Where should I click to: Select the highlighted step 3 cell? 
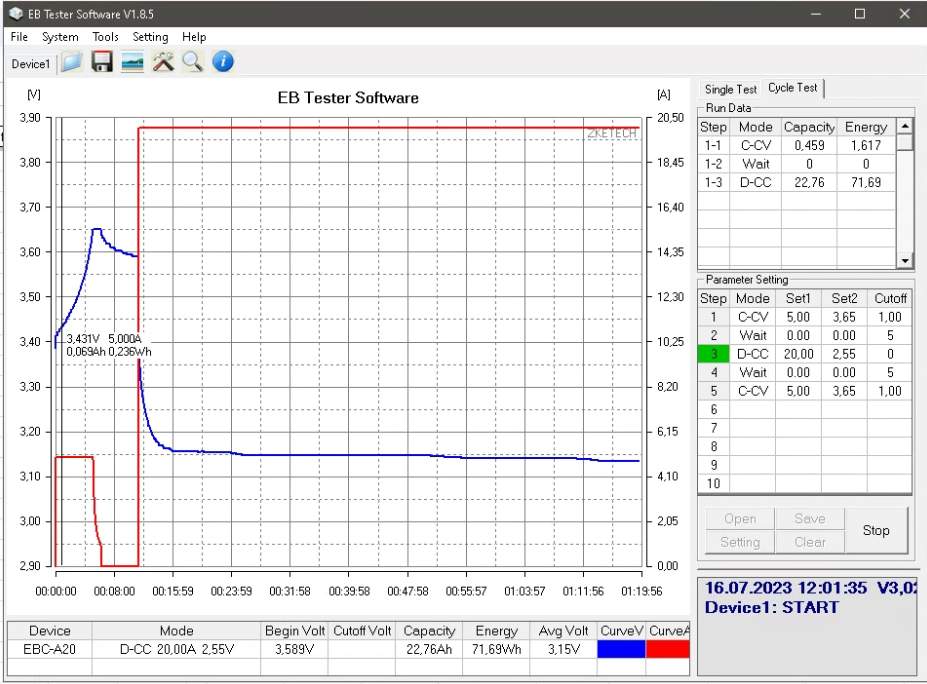pos(713,353)
